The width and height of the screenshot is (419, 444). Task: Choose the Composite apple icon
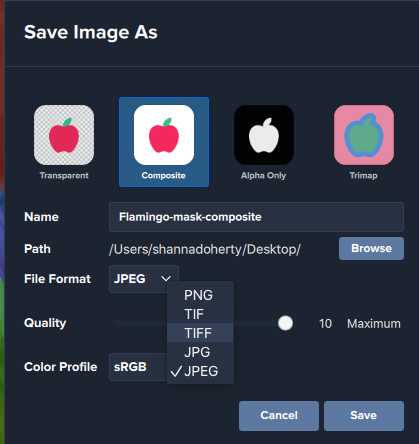164,135
